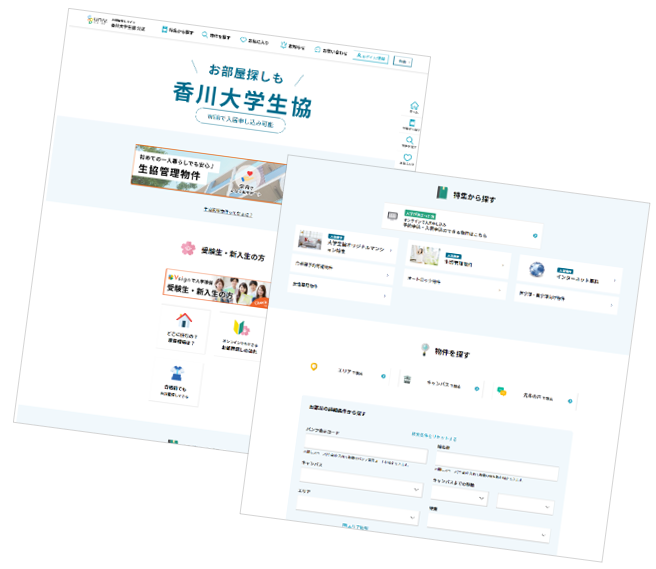Image resolution: width=656 pixels, height=569 pixels.
Task: Open お問い合わせ in the top navigation
Action: point(331,51)
